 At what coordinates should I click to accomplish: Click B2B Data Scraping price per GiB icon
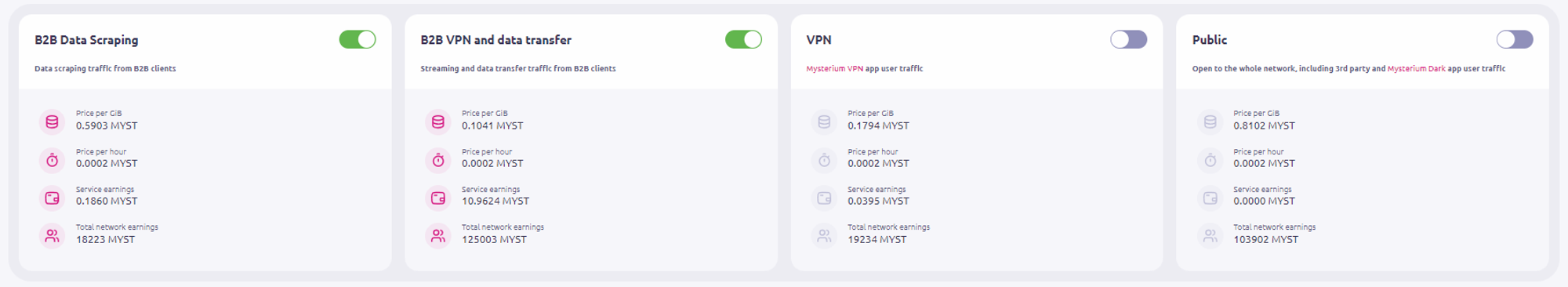(53, 122)
